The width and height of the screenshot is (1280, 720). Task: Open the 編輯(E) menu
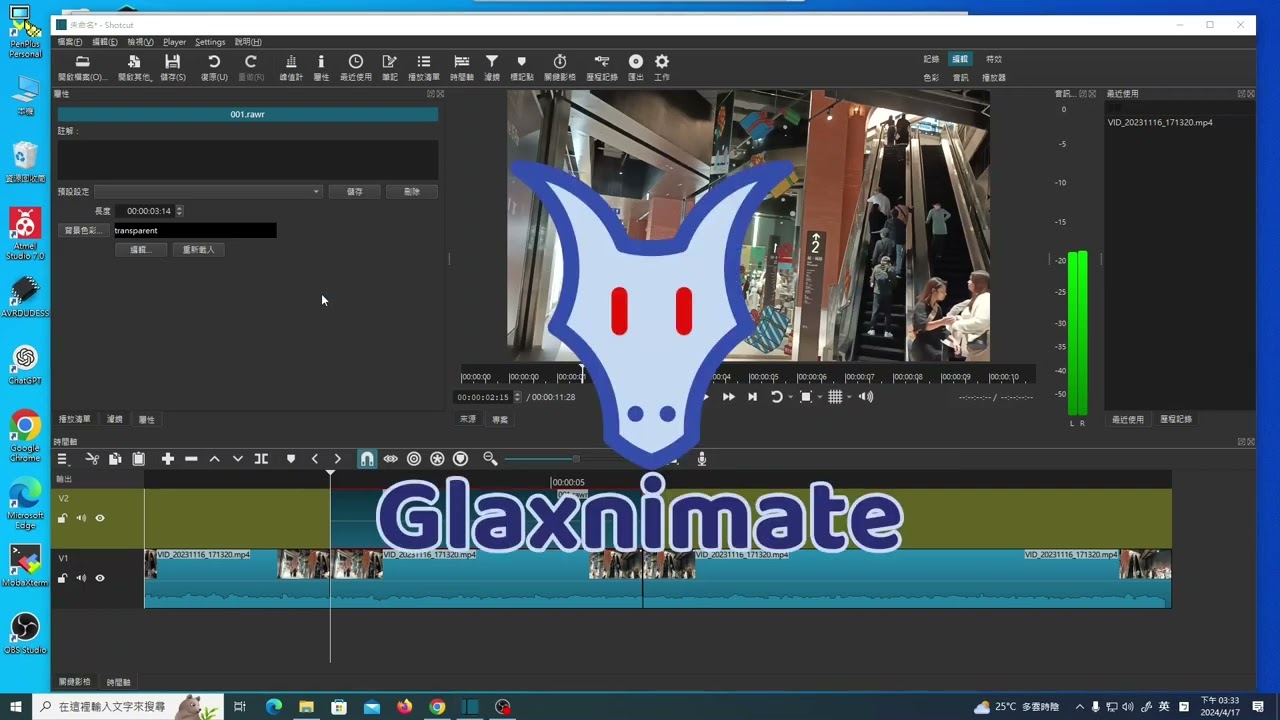click(x=105, y=42)
